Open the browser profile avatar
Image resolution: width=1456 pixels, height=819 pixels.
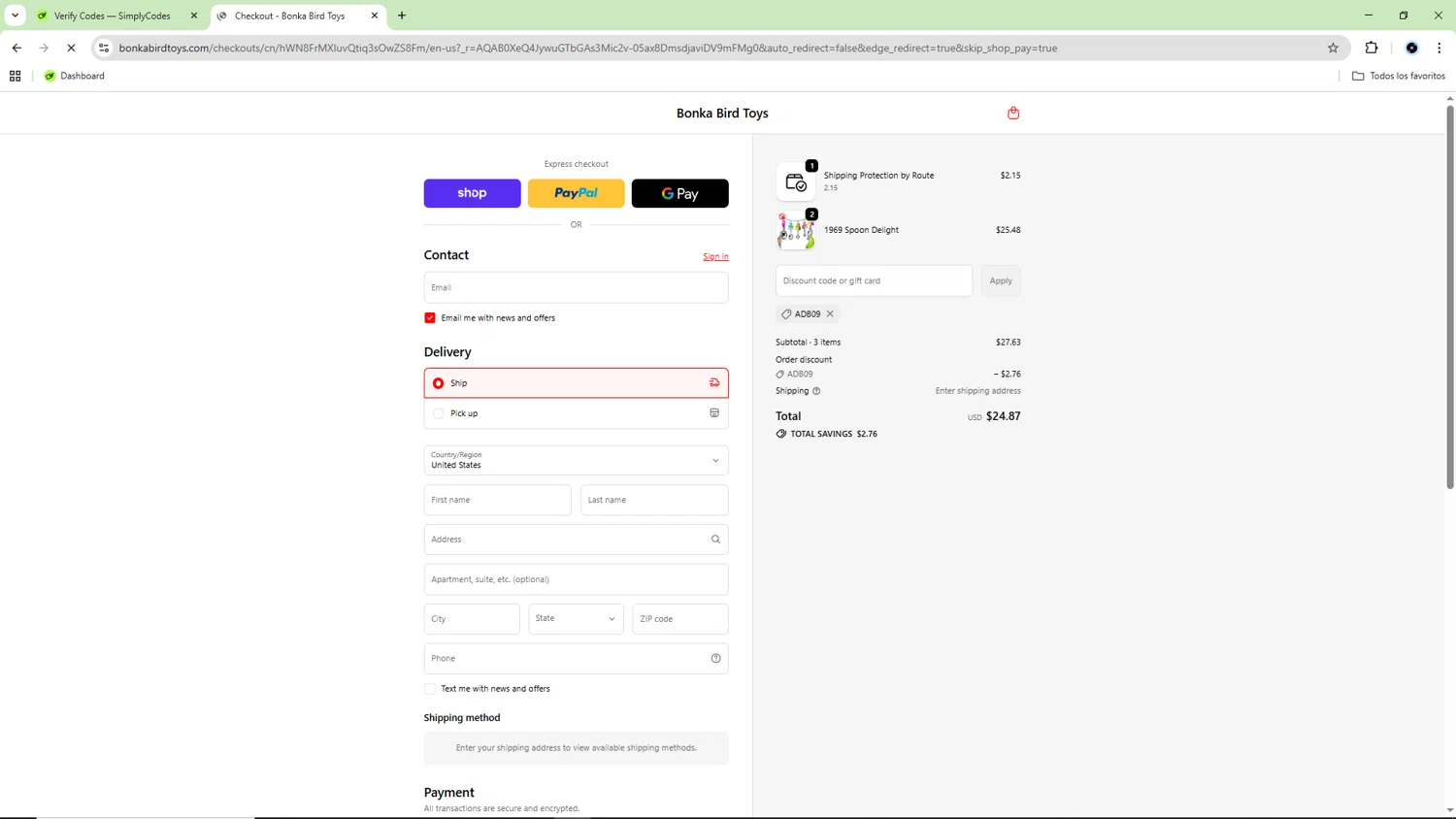point(1411,48)
